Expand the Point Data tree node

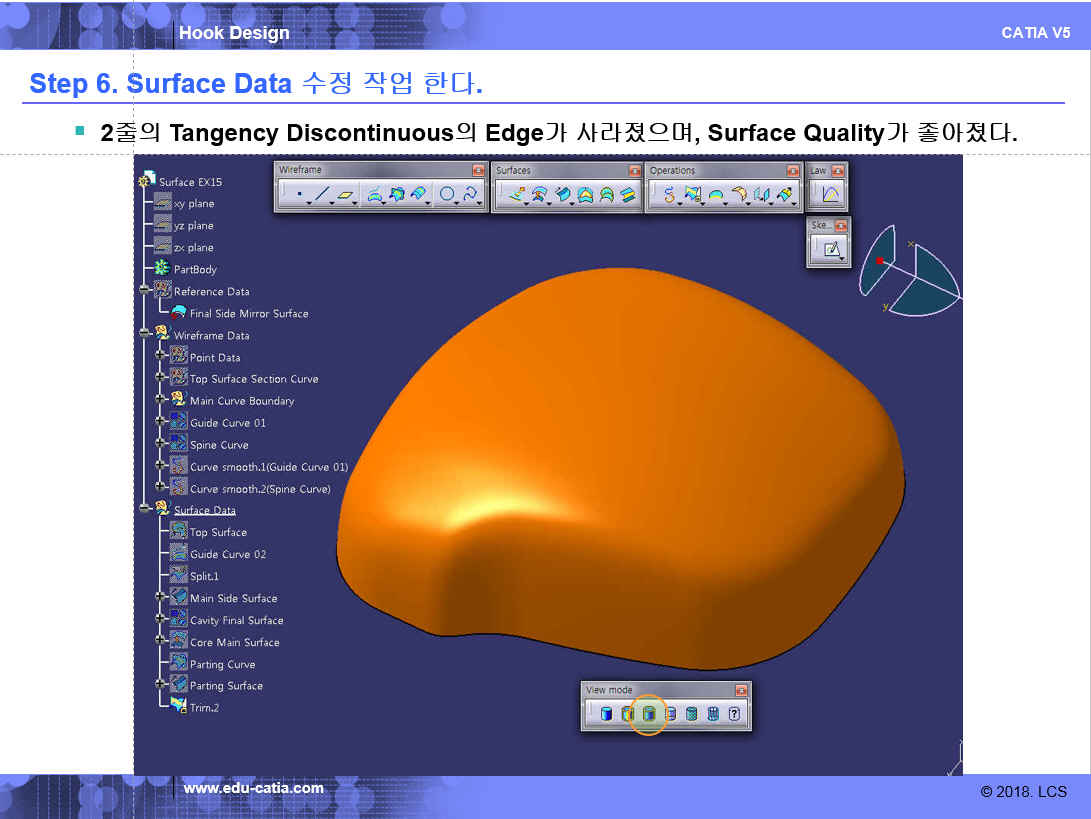[160, 357]
